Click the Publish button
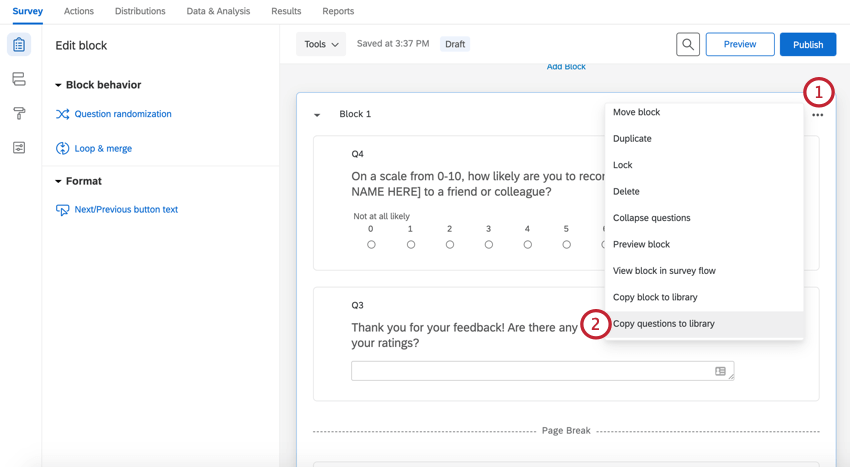 coord(807,44)
